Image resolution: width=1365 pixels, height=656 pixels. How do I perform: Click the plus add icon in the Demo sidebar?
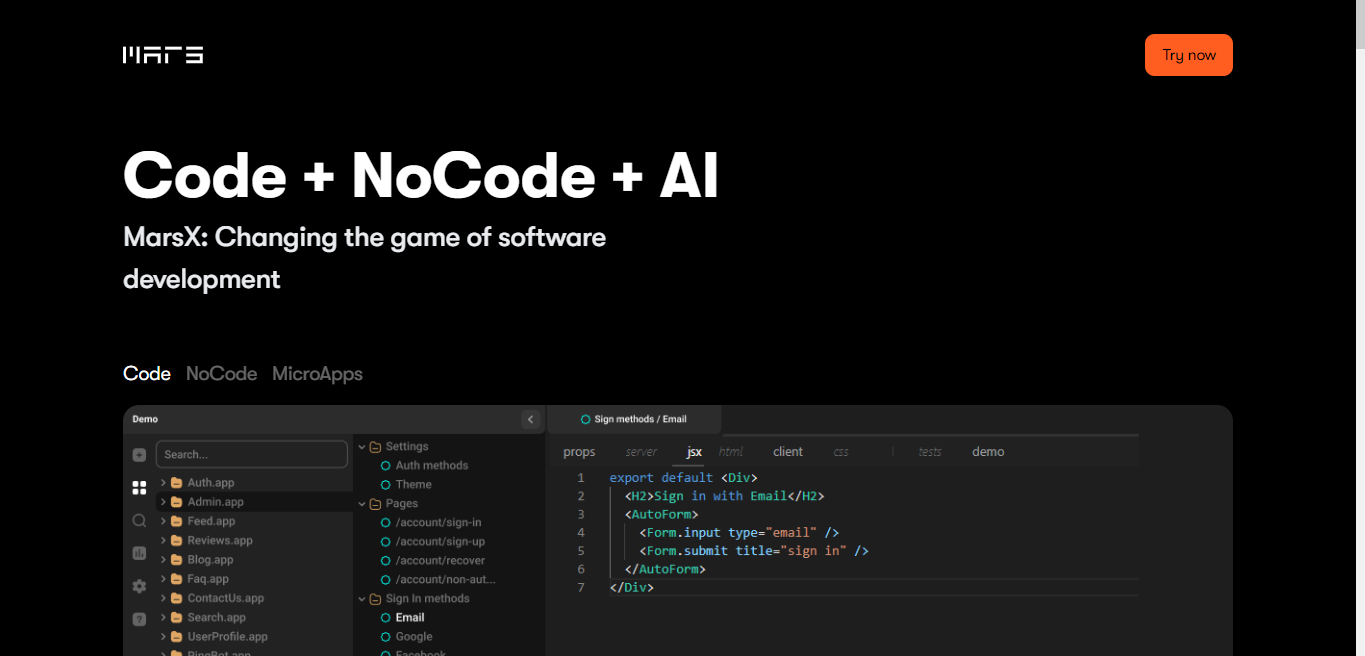pos(139,455)
